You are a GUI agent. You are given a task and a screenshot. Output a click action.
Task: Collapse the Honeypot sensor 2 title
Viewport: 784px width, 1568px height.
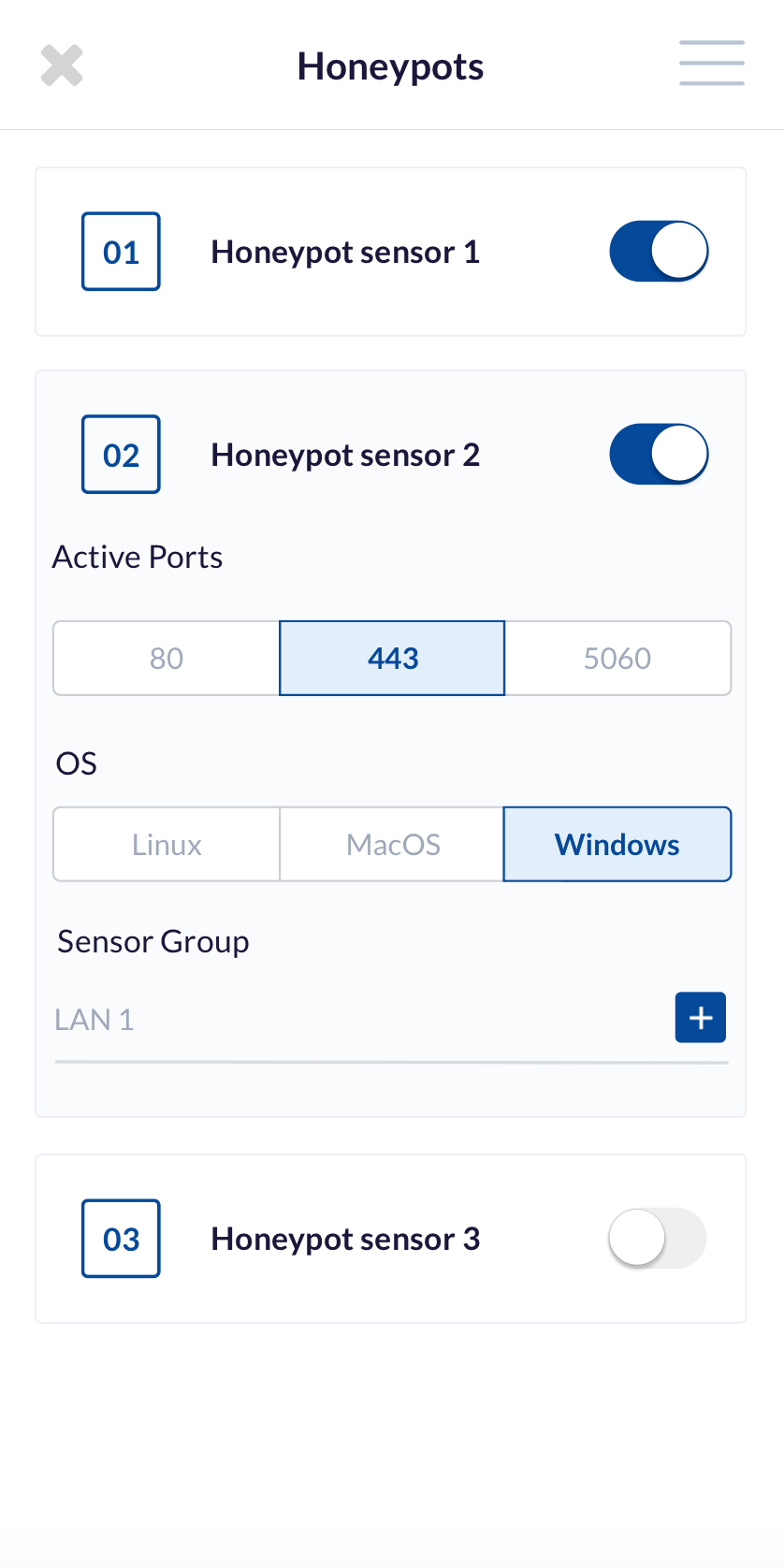(x=345, y=455)
